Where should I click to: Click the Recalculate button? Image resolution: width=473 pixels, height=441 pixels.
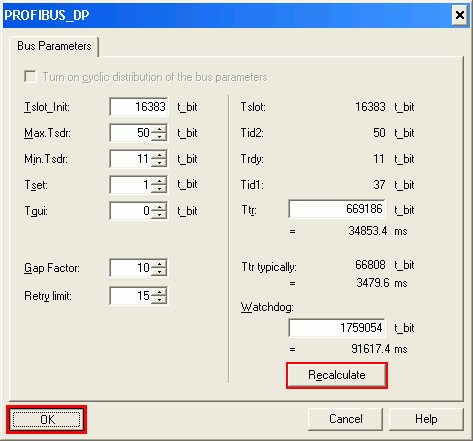click(x=337, y=375)
